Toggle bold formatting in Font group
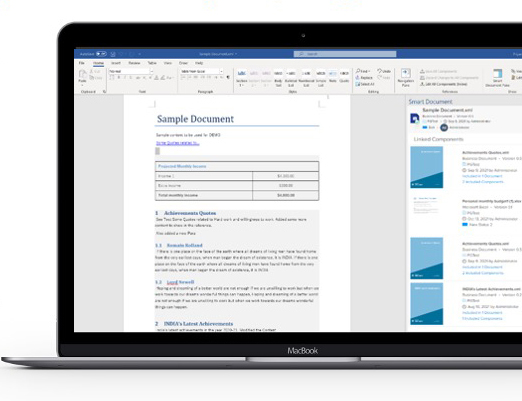Viewport: 522px width, 401px height. pos(118,78)
